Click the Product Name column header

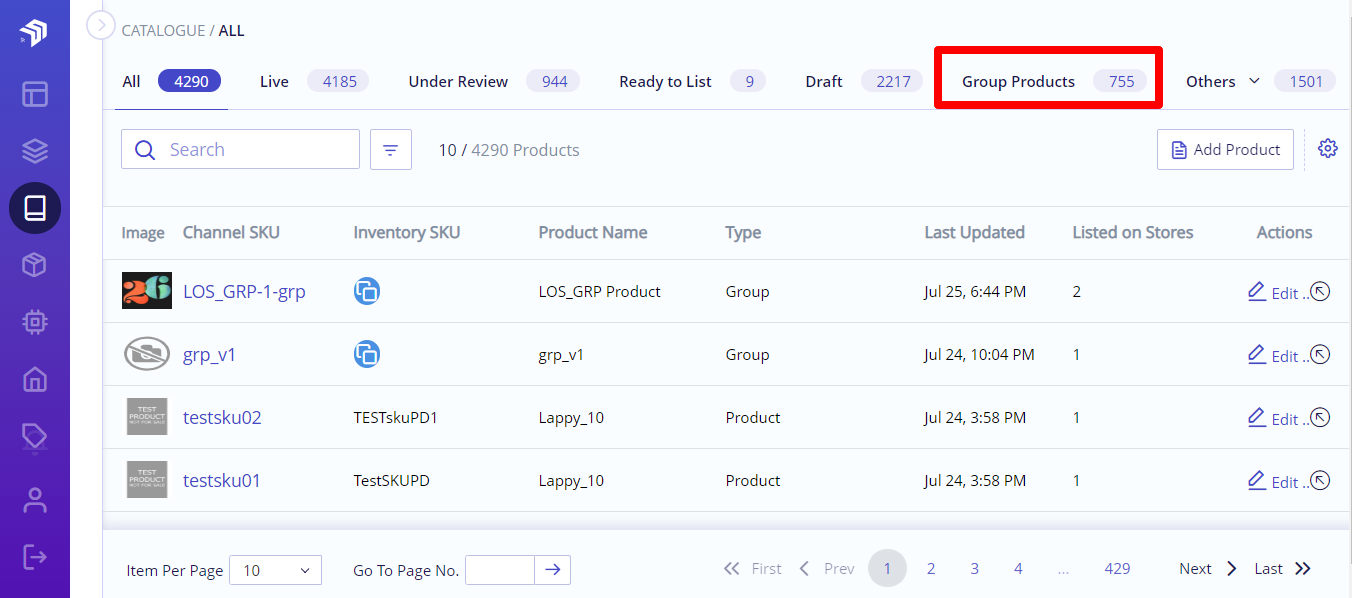(x=593, y=232)
